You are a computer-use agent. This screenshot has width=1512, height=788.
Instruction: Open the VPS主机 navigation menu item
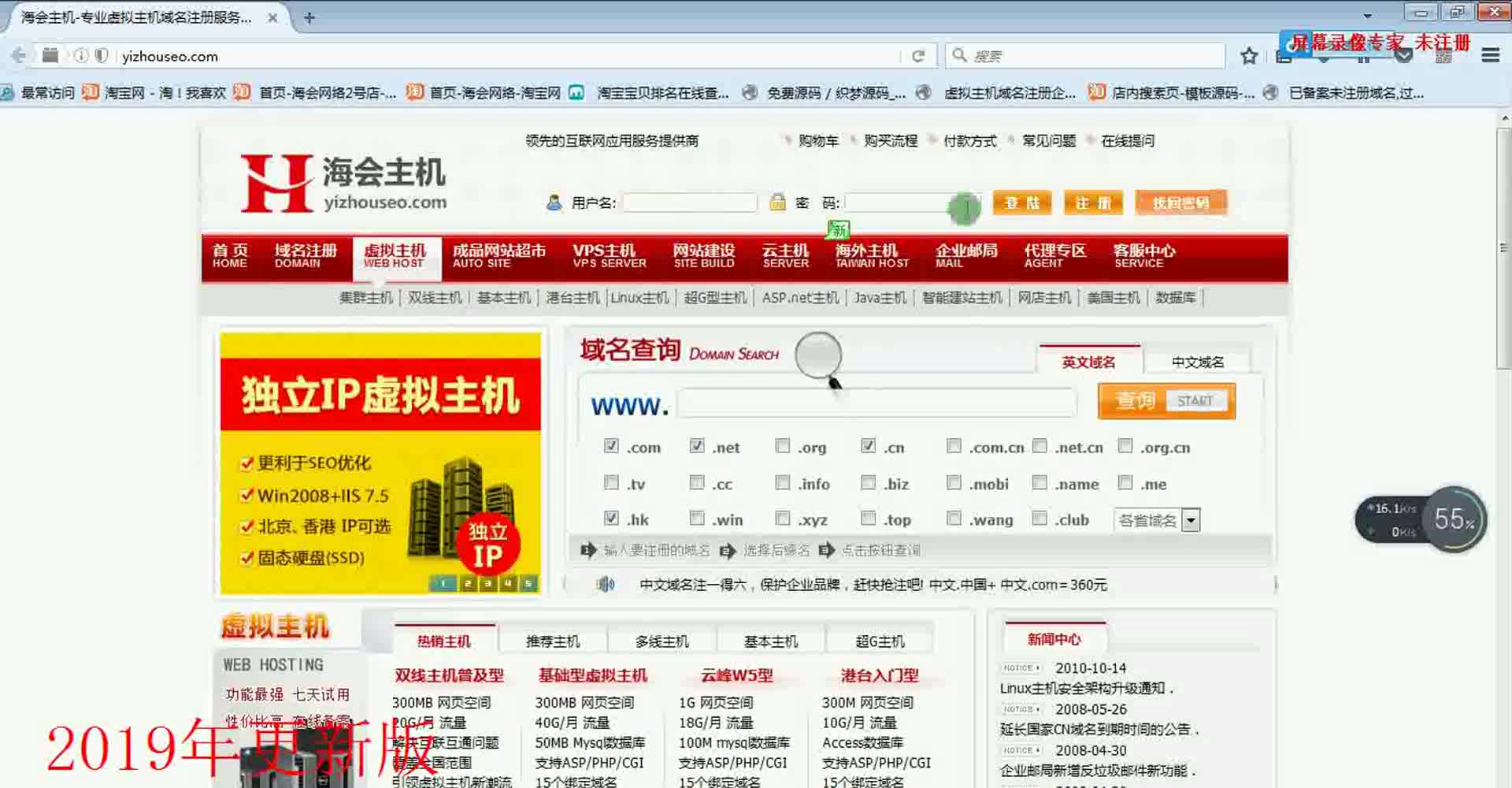[x=606, y=256]
